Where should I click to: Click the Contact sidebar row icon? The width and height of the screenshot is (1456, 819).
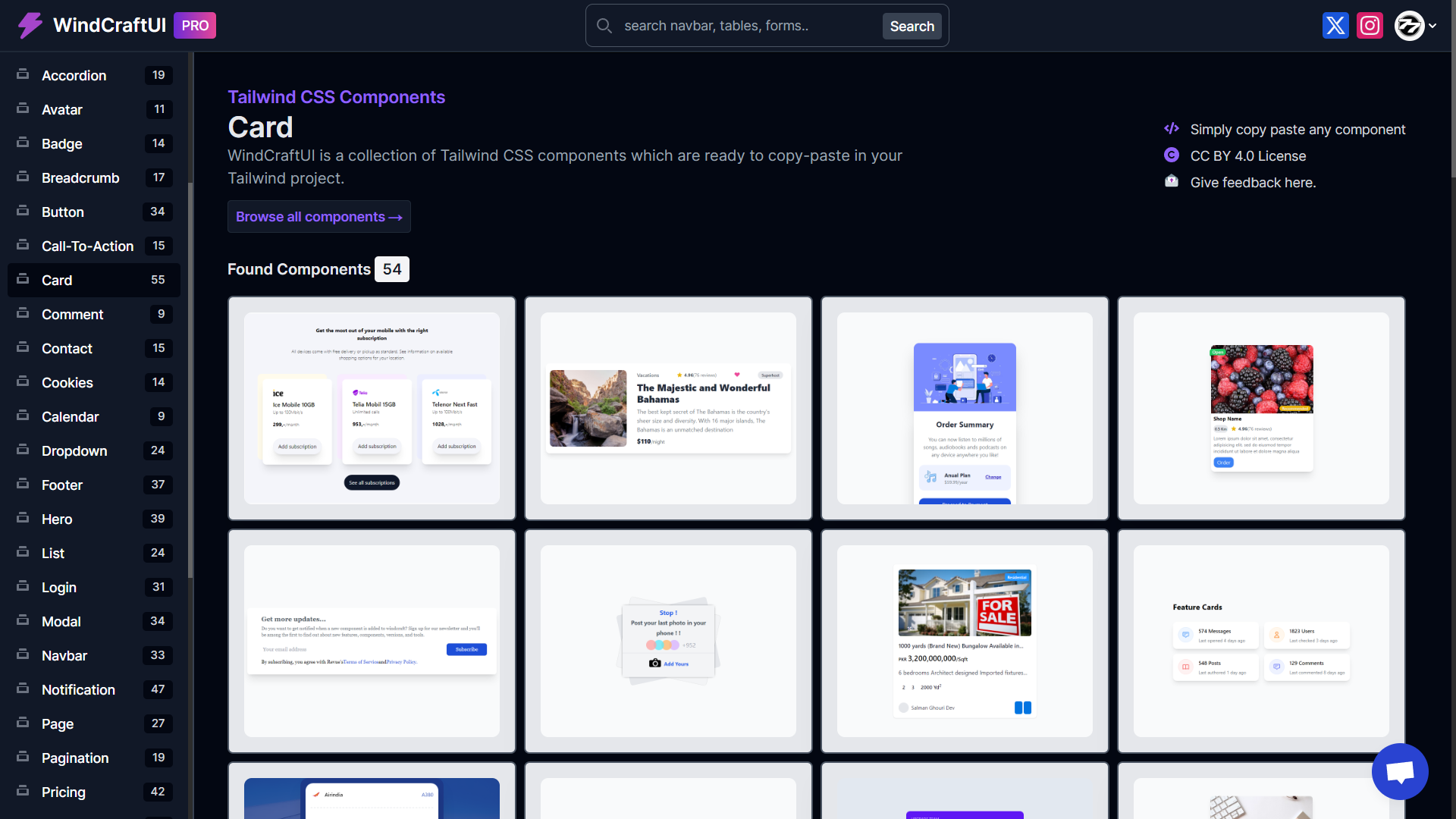23,347
